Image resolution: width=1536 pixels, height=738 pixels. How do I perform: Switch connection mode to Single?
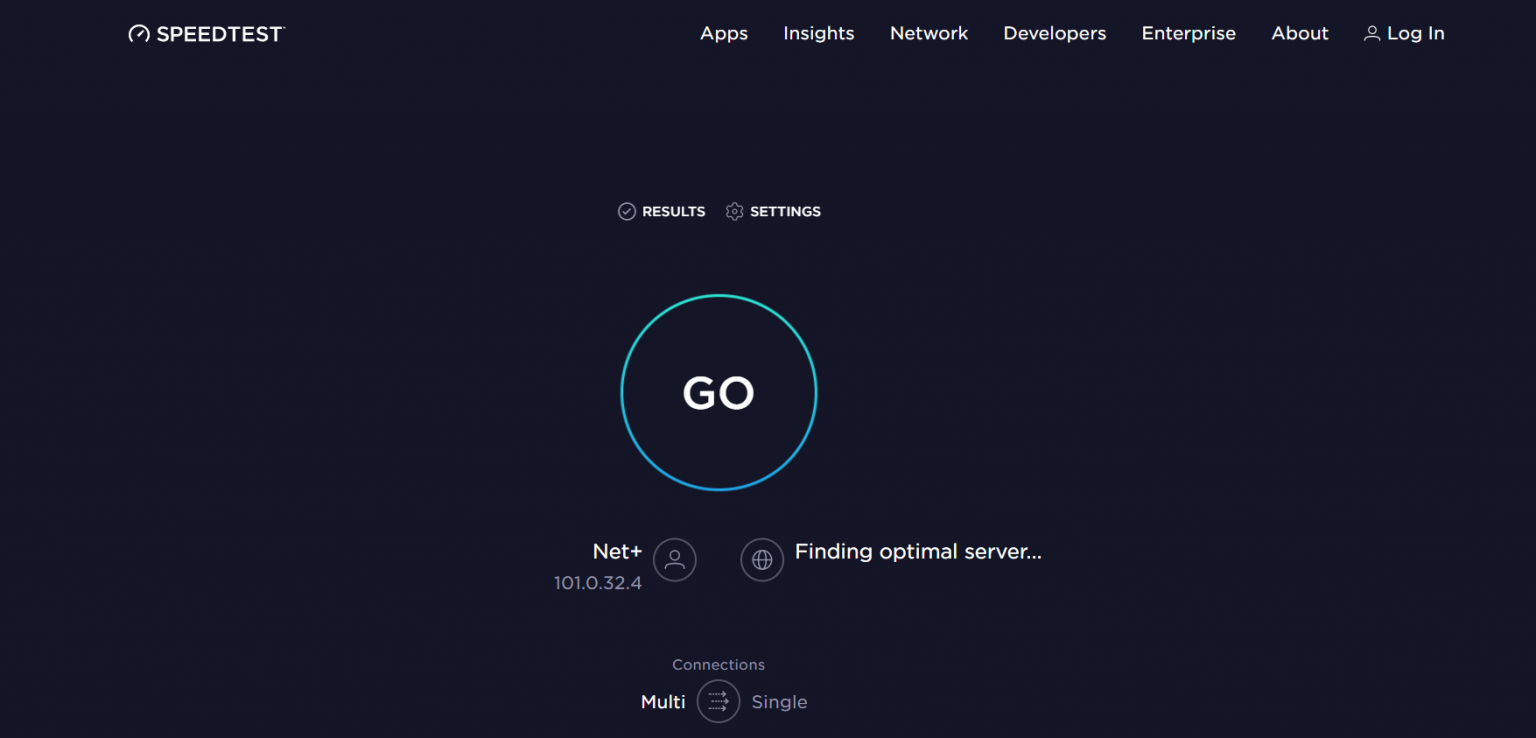tap(780, 701)
